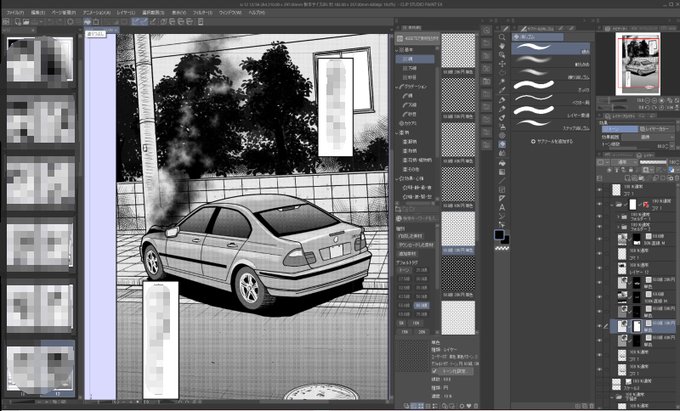
Task: Expand the フォルダー 2 layer folder
Action: click(x=618, y=226)
